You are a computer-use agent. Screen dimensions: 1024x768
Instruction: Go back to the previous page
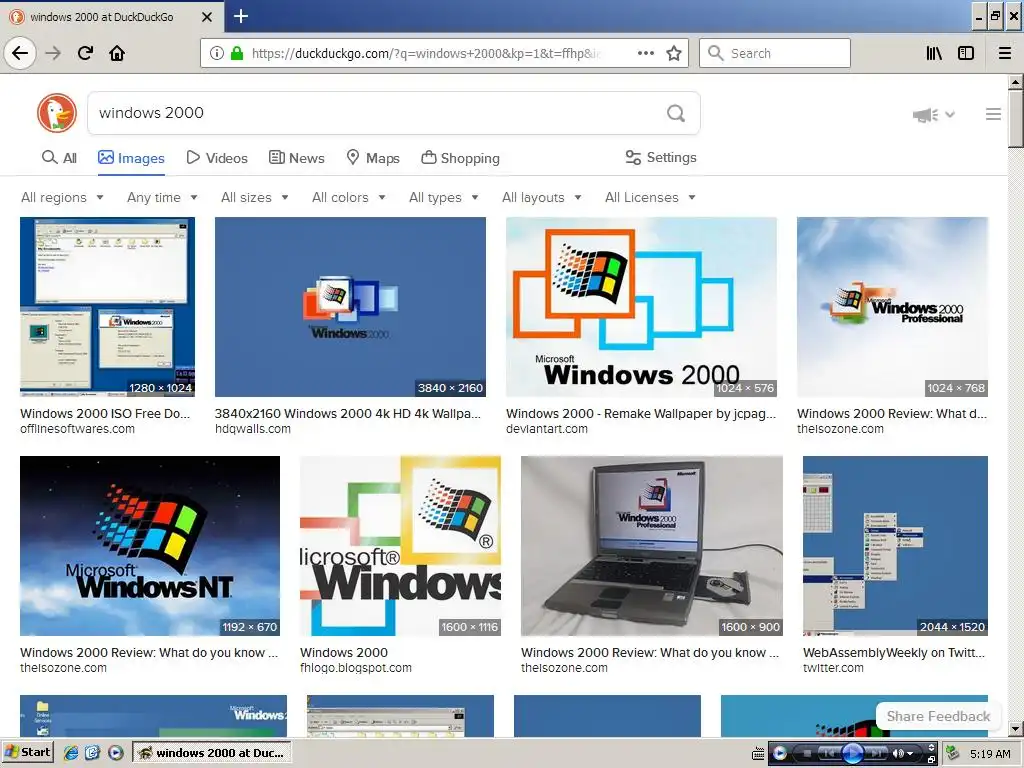(x=20, y=53)
